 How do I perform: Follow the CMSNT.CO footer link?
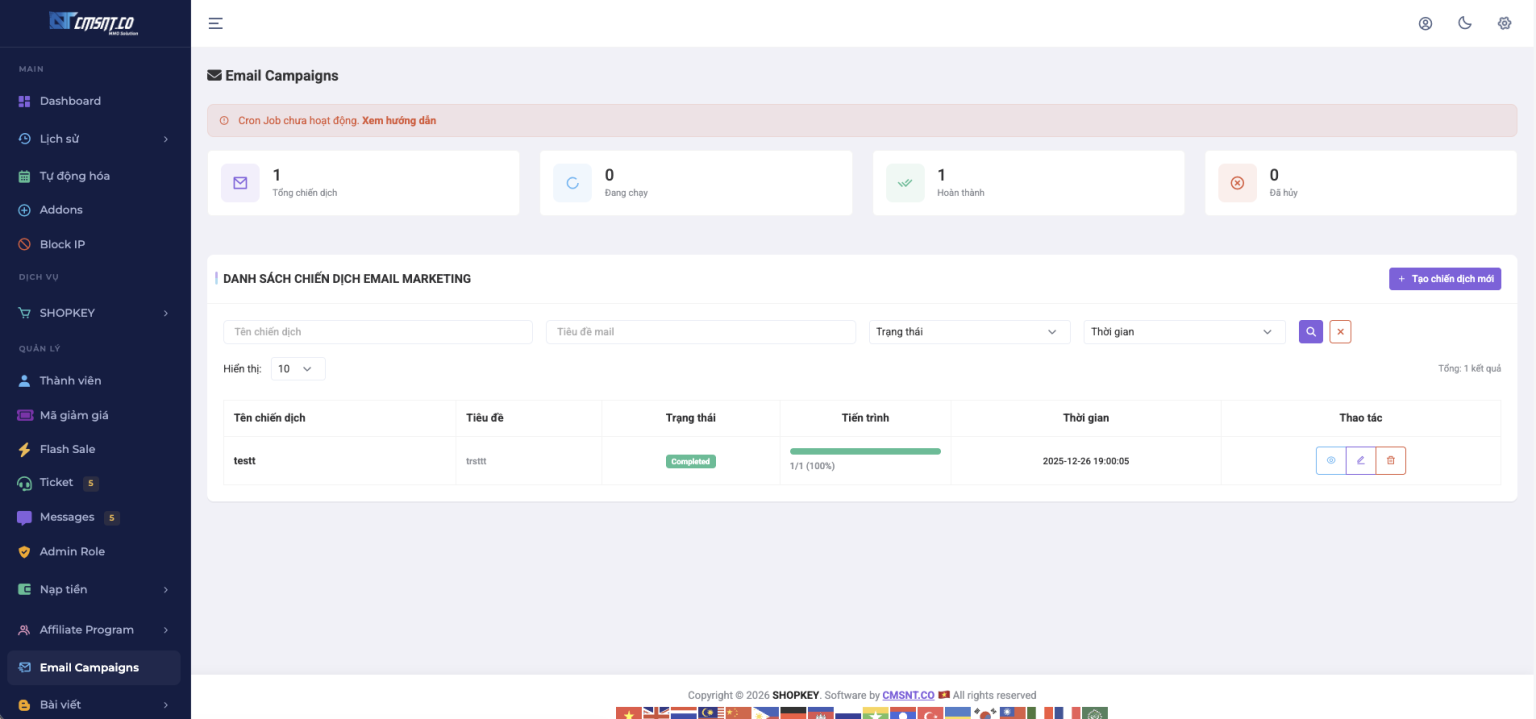point(908,695)
